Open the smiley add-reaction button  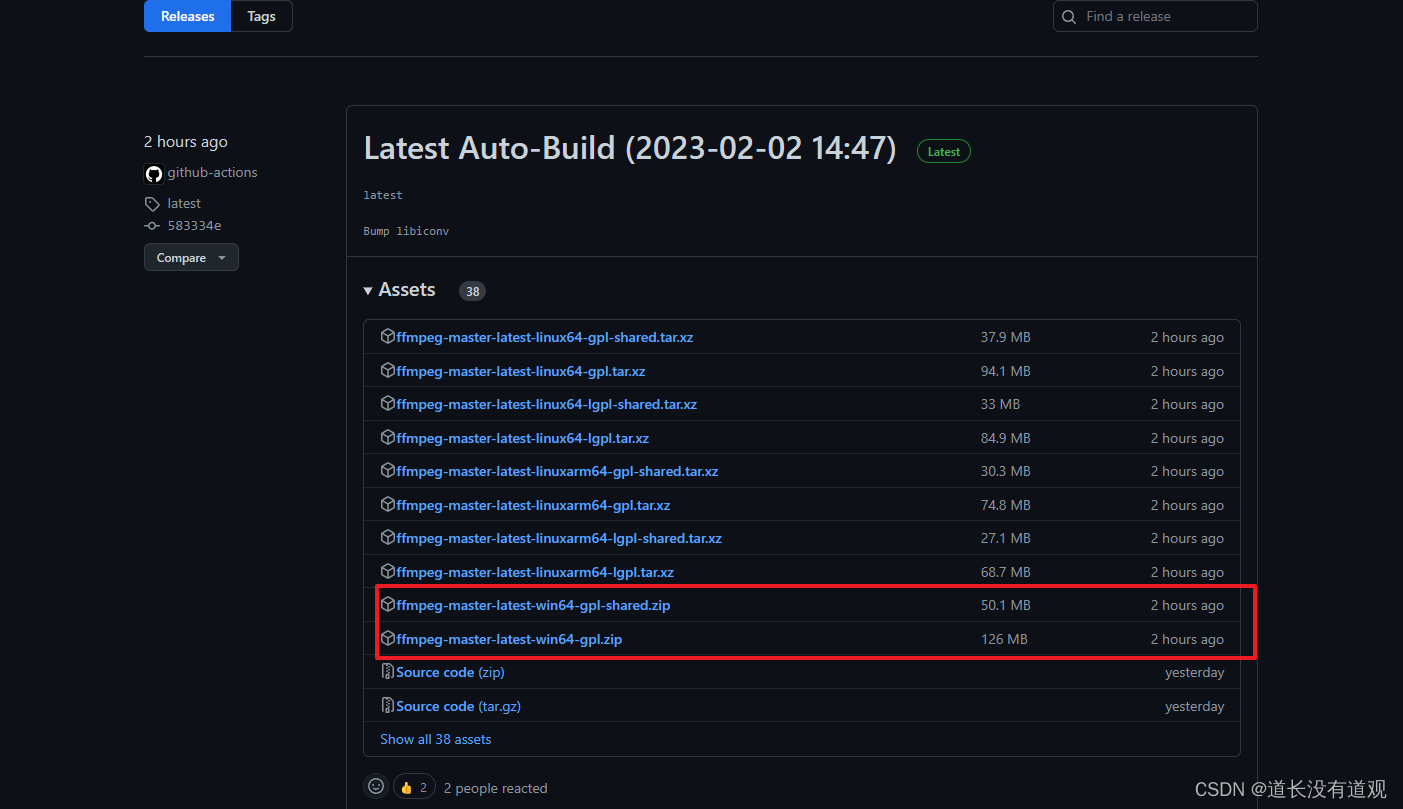click(376, 787)
